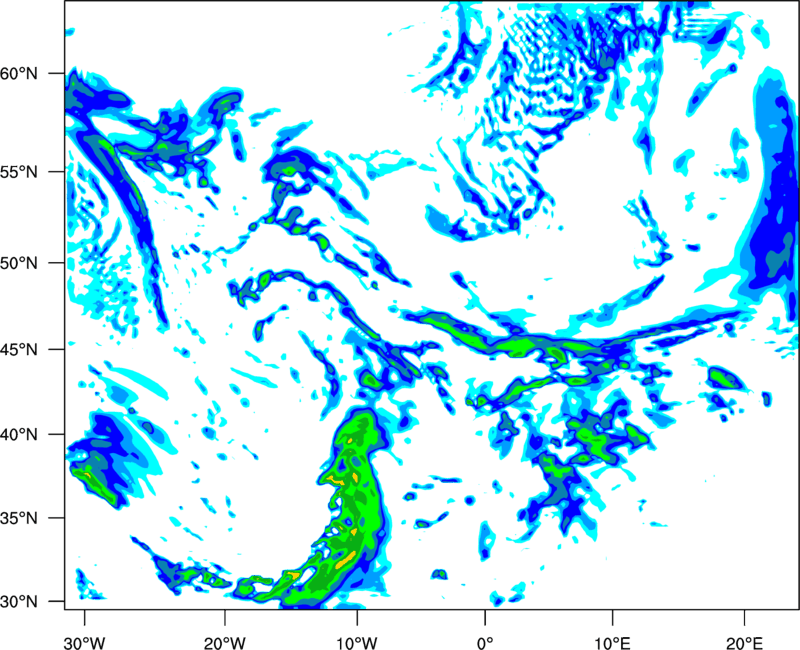This screenshot has width=800, height=650.
Task: Click the 60°N latitude label
Action: 19,73
